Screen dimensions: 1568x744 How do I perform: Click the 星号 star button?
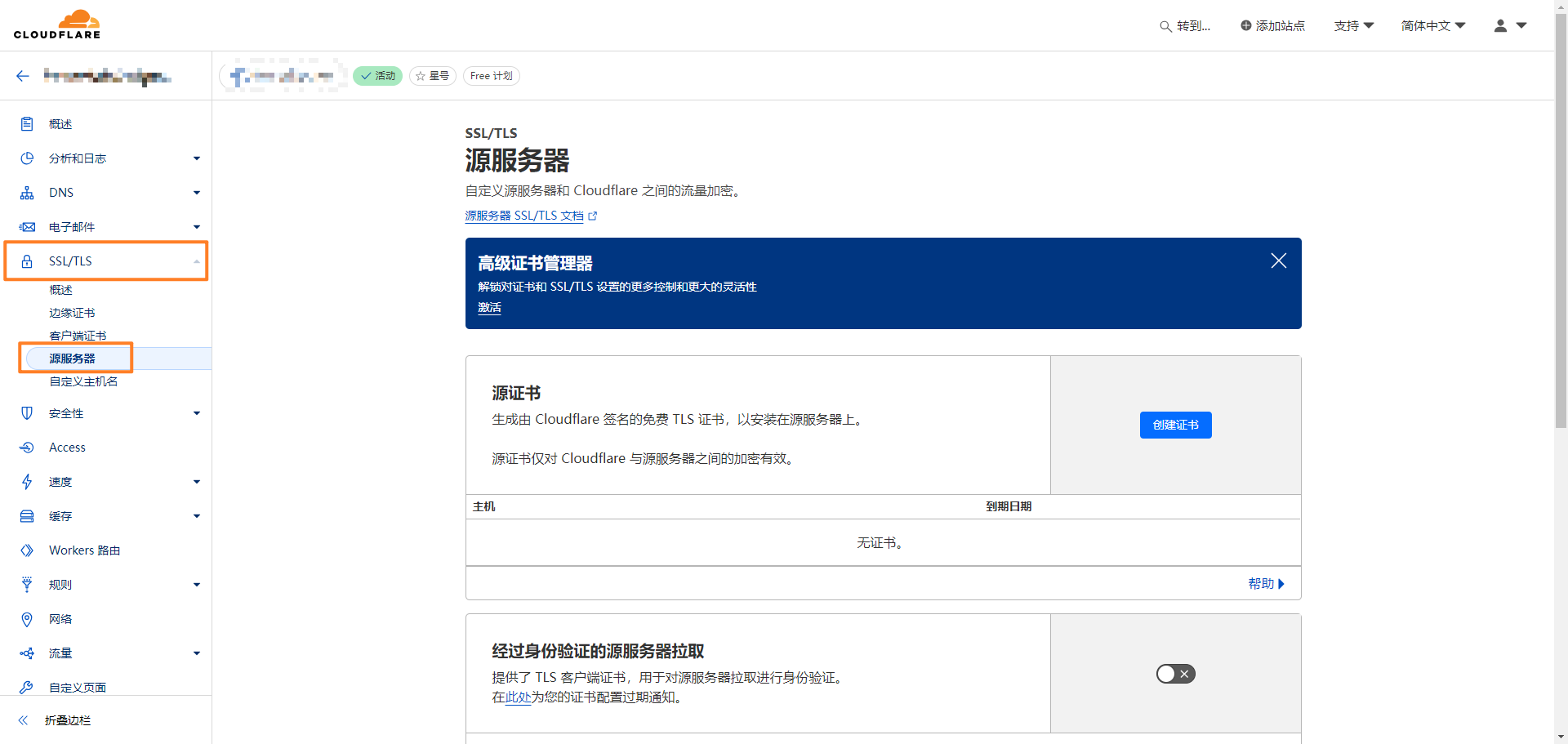click(x=433, y=76)
